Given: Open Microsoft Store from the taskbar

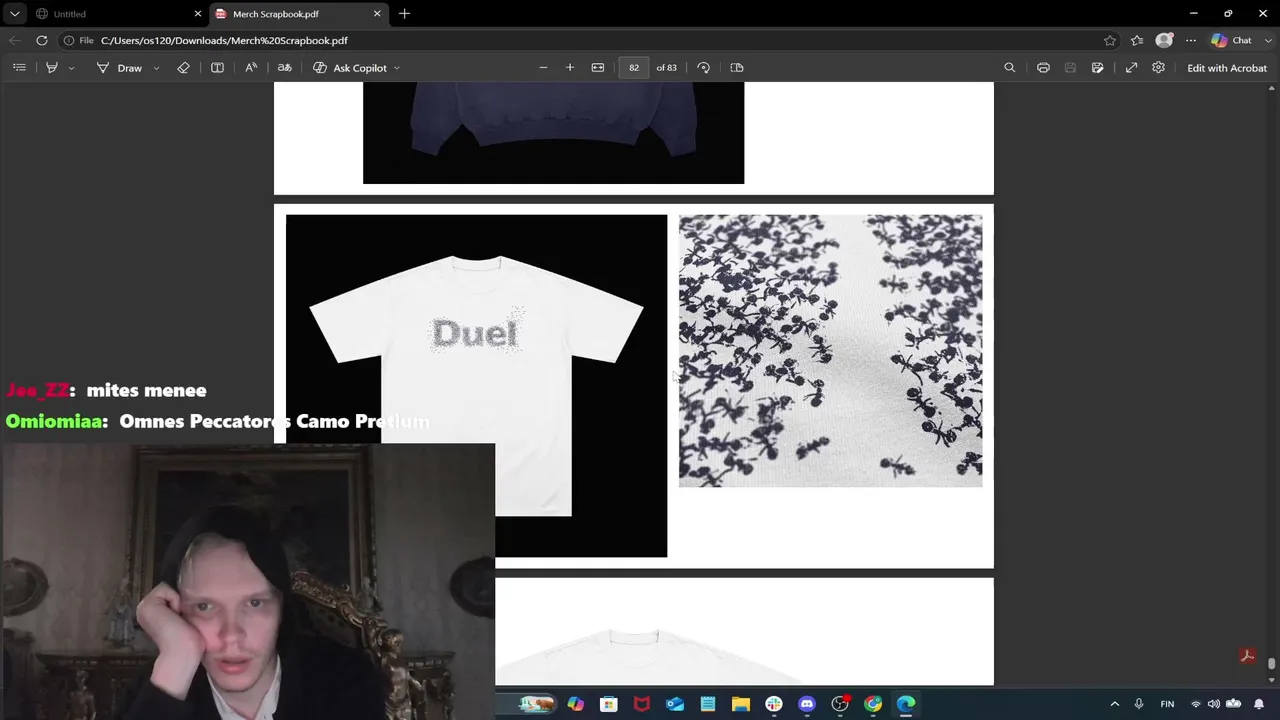Looking at the screenshot, I should [608, 704].
